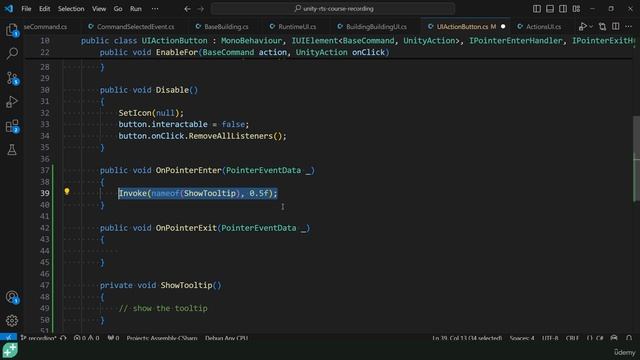Go forward with the navigation arrow

200,9
